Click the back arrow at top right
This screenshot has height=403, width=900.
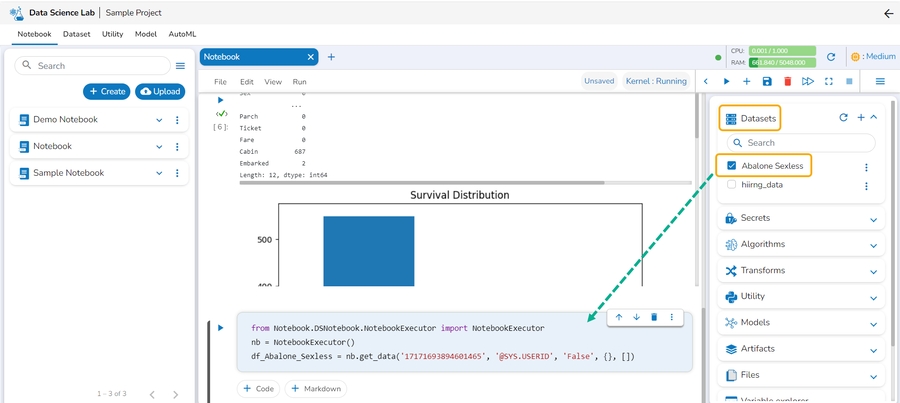click(888, 13)
